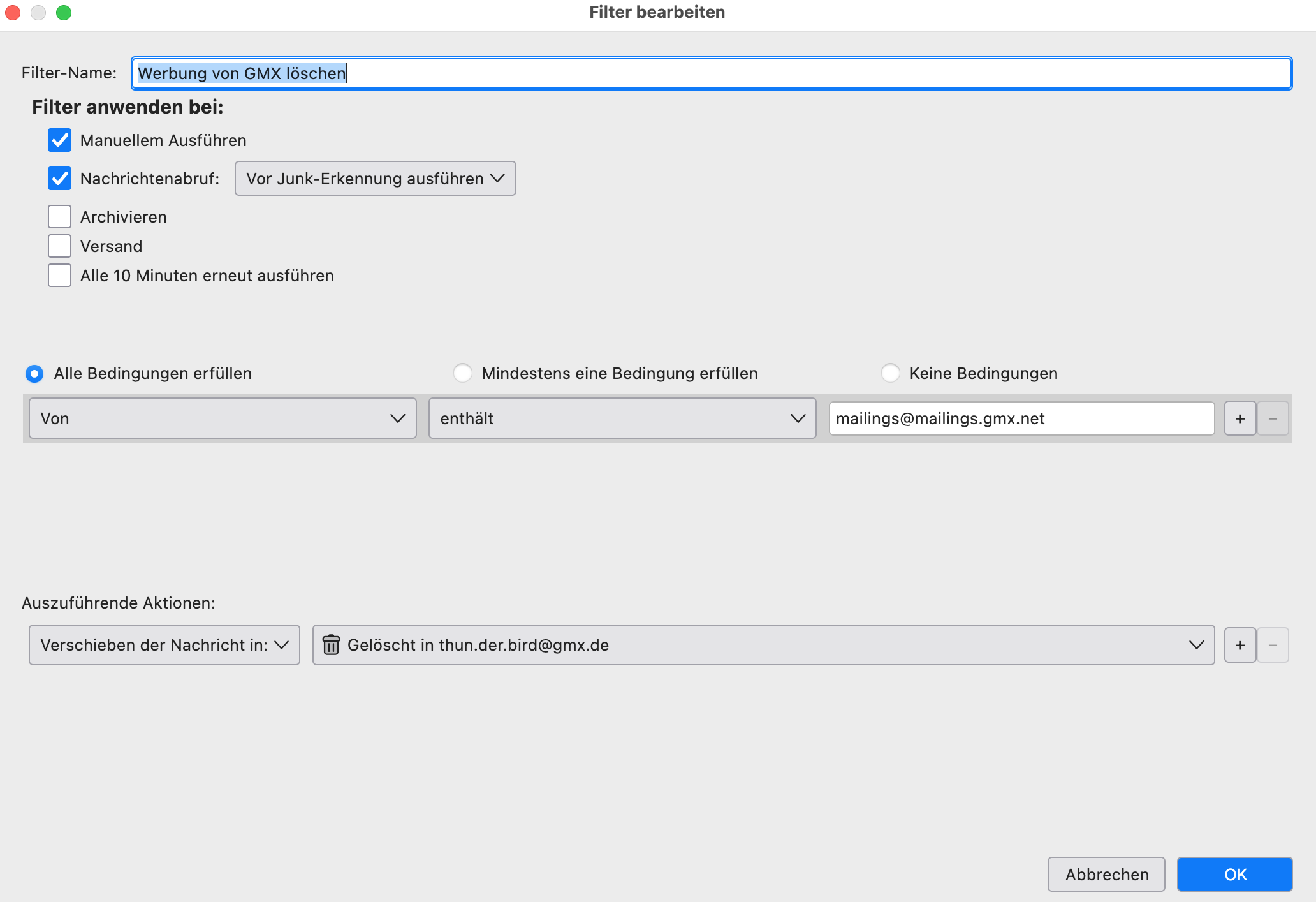1316x902 pixels.
Task: Open the enthält operator dropdown
Action: click(622, 418)
